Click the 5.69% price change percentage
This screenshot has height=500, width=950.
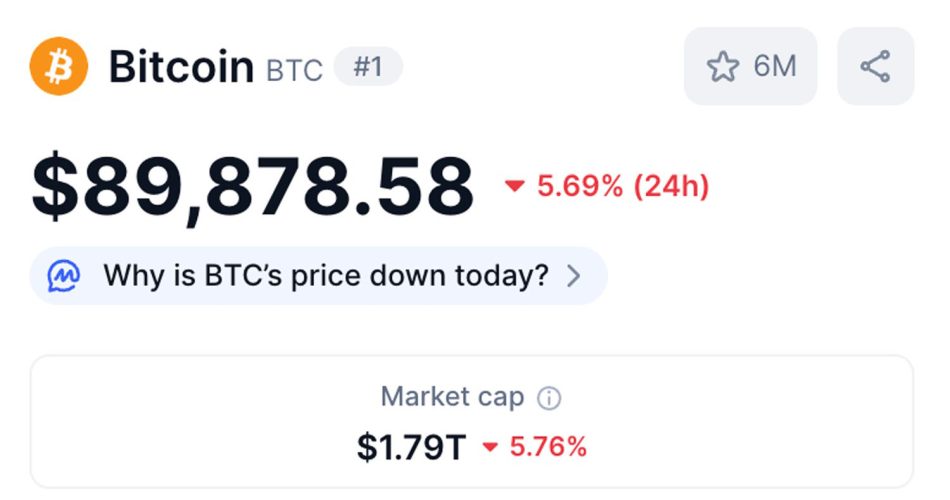(582, 186)
